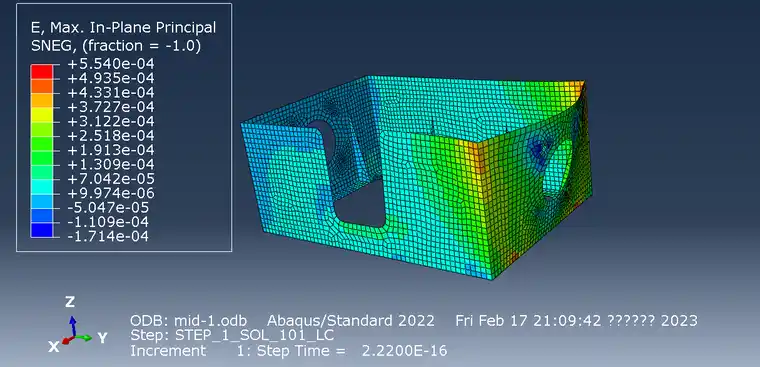This screenshot has height=367, width=760.
Task: Click the 'Step Time = 2.2200E-16' text
Action: point(351,350)
